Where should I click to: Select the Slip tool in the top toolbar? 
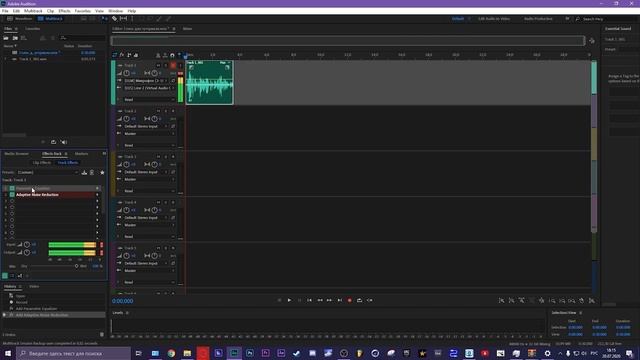pyautogui.click(x=123, y=19)
